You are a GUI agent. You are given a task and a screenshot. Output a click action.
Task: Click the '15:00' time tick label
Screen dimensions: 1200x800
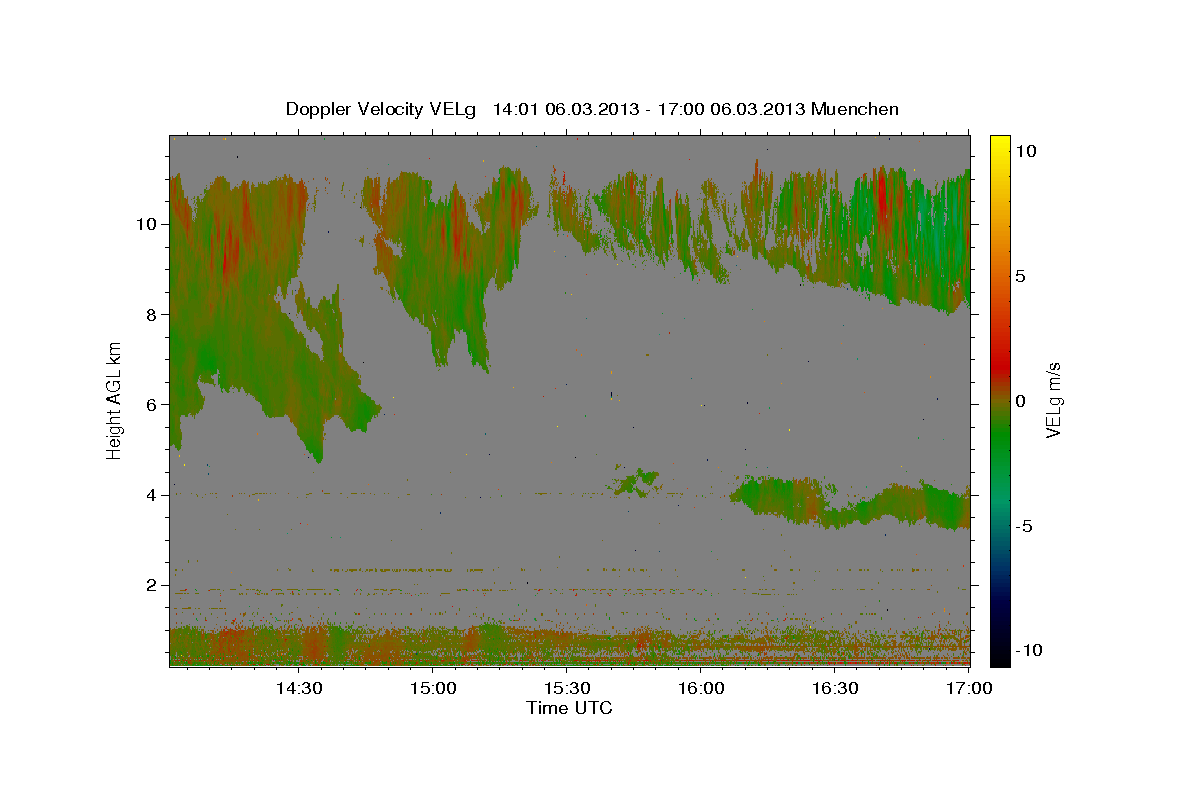tap(433, 688)
